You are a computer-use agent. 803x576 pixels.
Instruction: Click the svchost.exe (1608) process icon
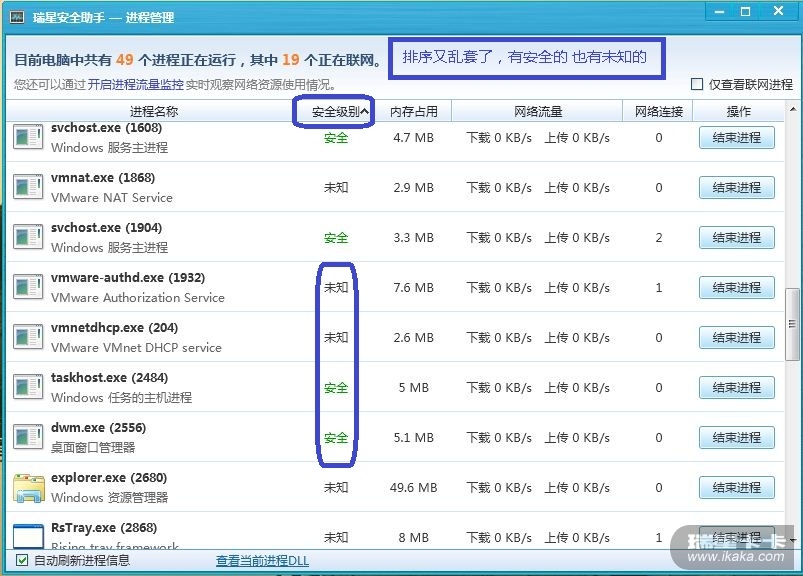pyautogui.click(x=28, y=137)
